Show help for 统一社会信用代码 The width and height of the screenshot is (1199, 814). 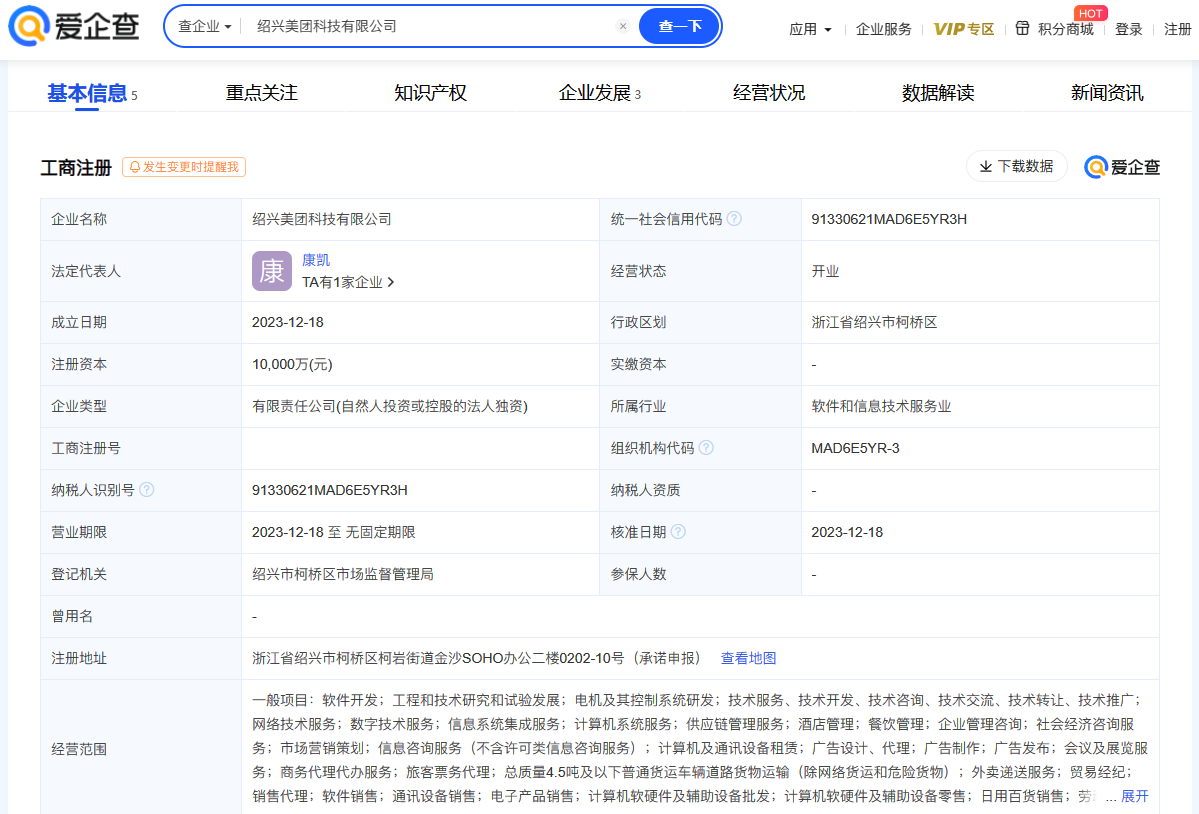[x=734, y=219]
